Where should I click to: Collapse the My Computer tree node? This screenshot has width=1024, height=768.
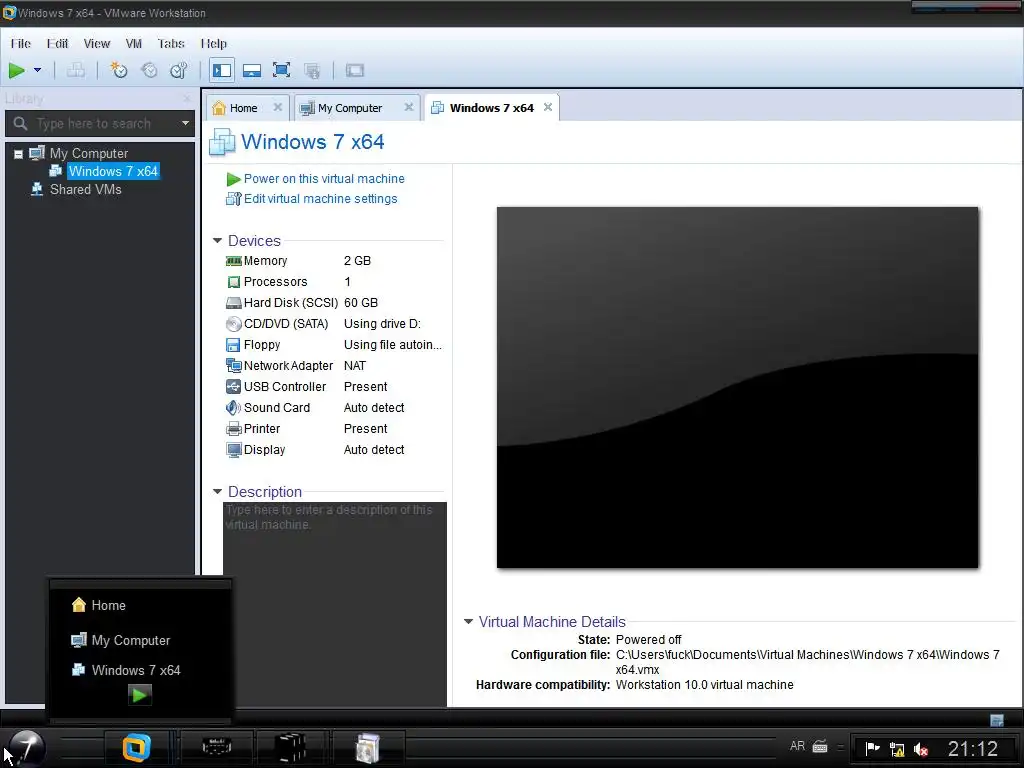(x=18, y=154)
